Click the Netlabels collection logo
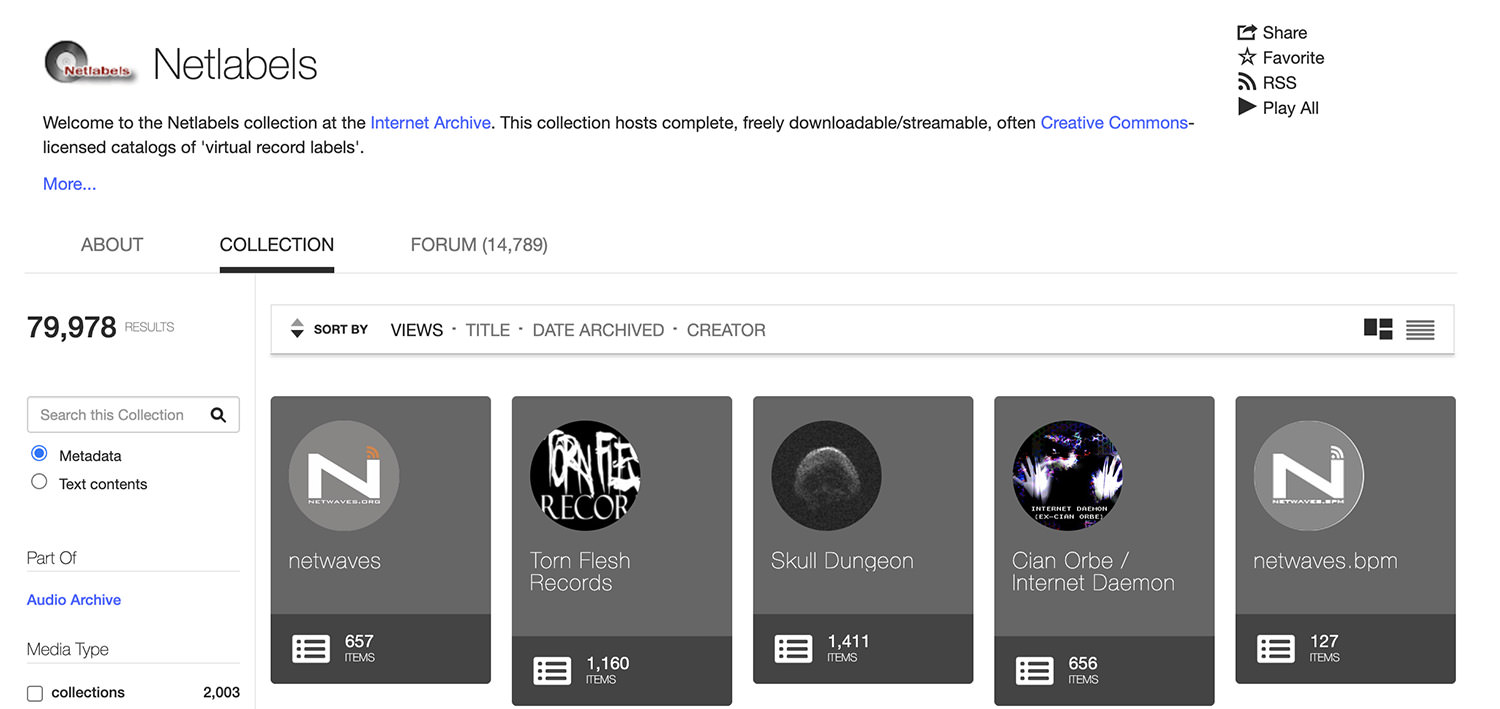Image resolution: width=1500 pixels, height=709 pixels. tap(90, 62)
